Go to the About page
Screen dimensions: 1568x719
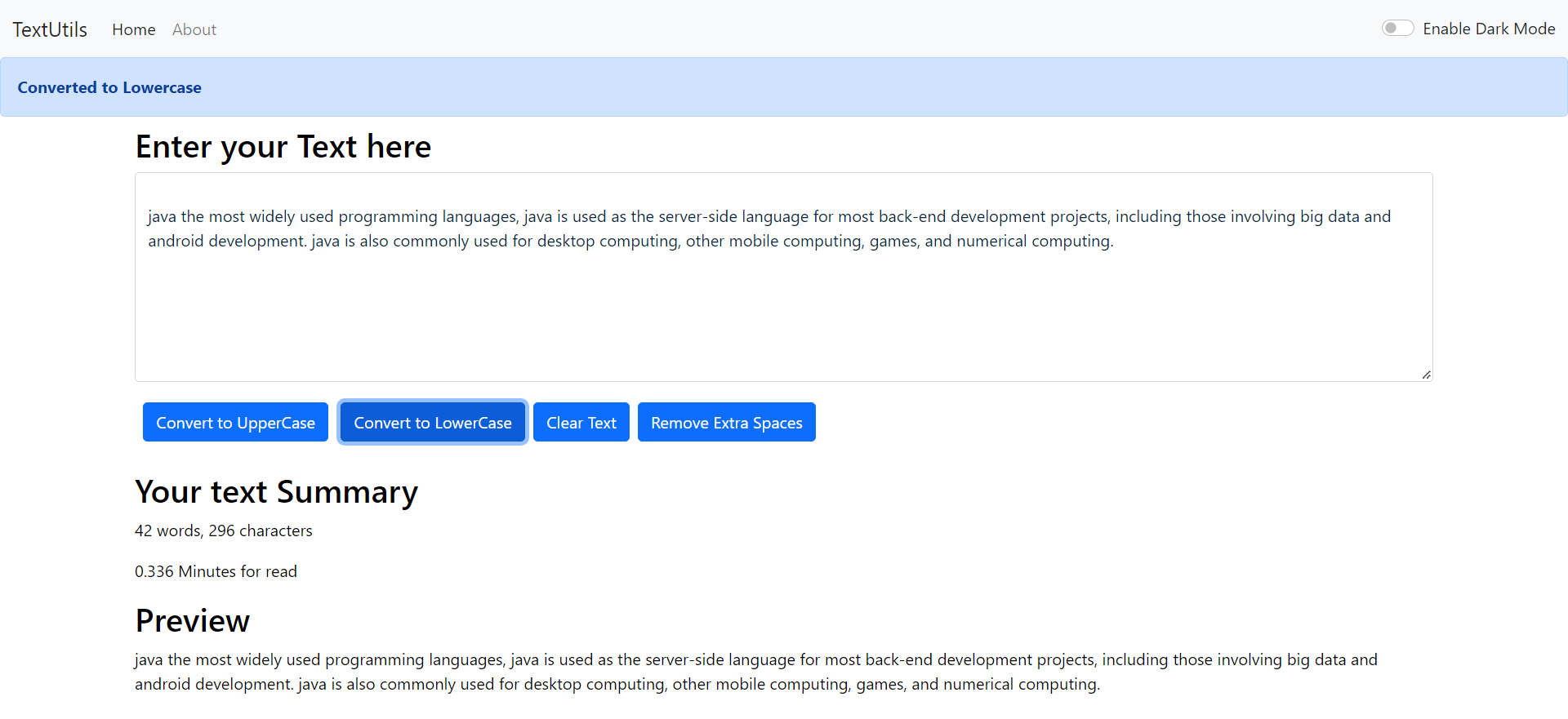[194, 29]
